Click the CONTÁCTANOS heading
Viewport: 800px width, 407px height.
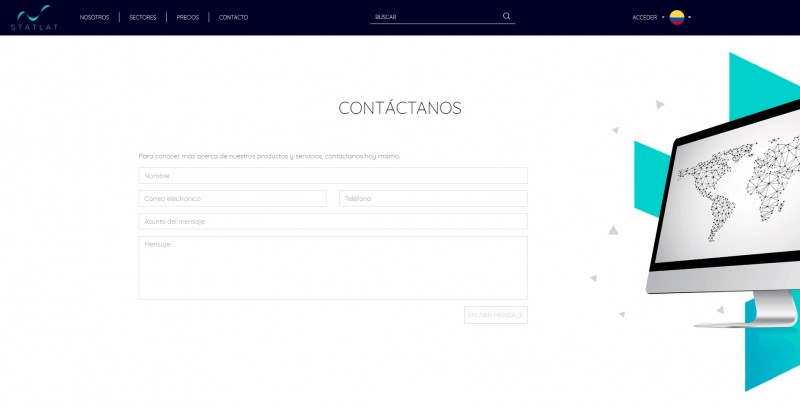point(400,108)
